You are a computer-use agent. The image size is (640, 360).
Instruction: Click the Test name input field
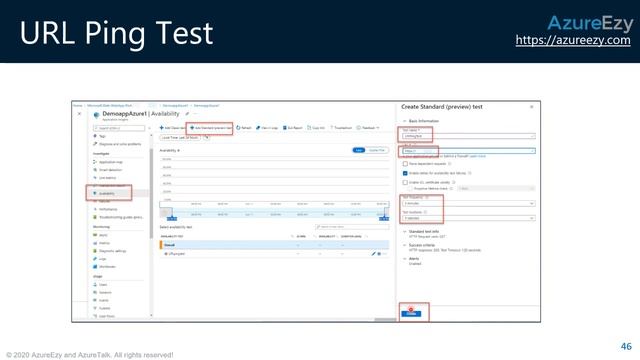[469, 136]
